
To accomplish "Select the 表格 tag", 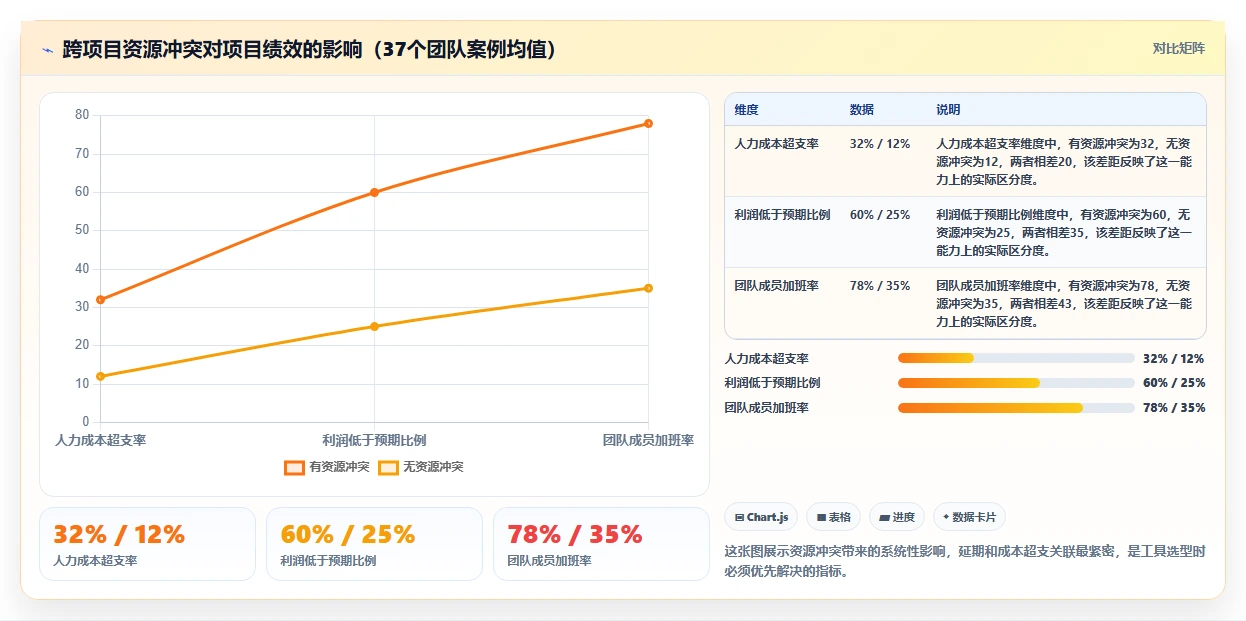I will tap(834, 517).
